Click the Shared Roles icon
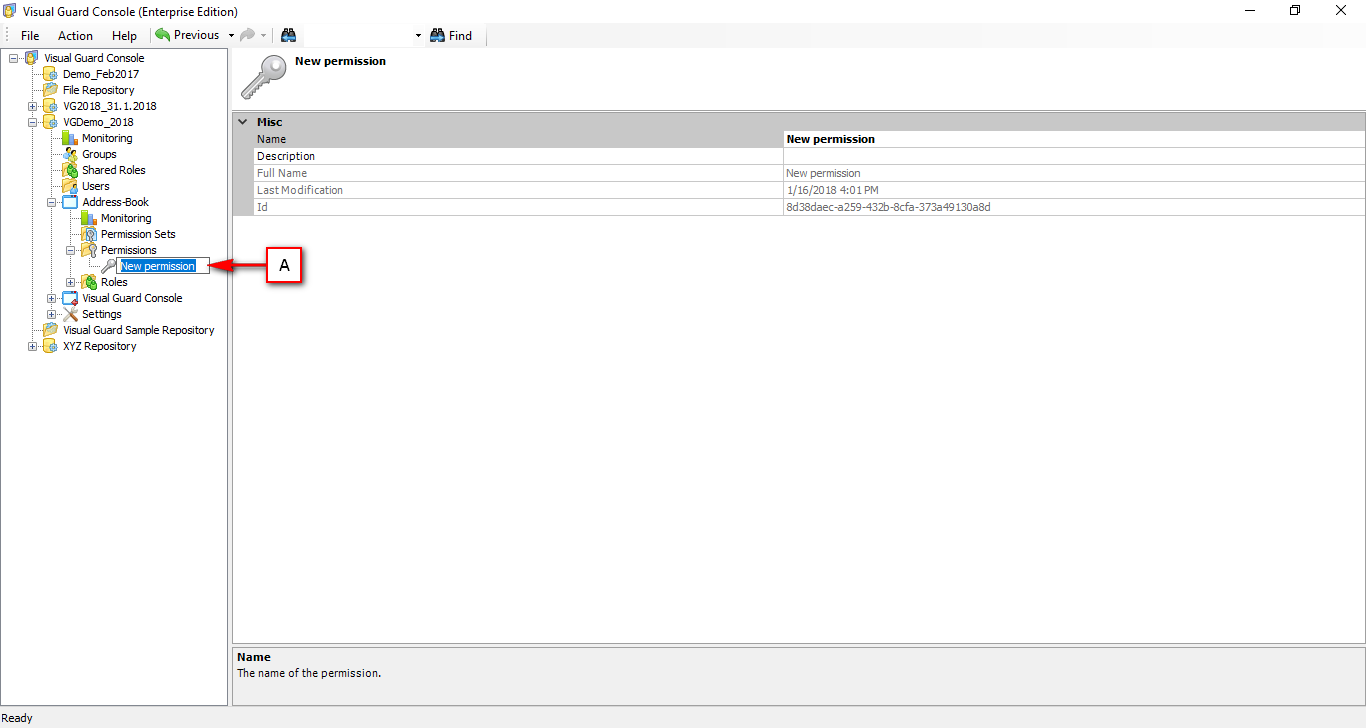The height and width of the screenshot is (728, 1366). click(x=70, y=169)
